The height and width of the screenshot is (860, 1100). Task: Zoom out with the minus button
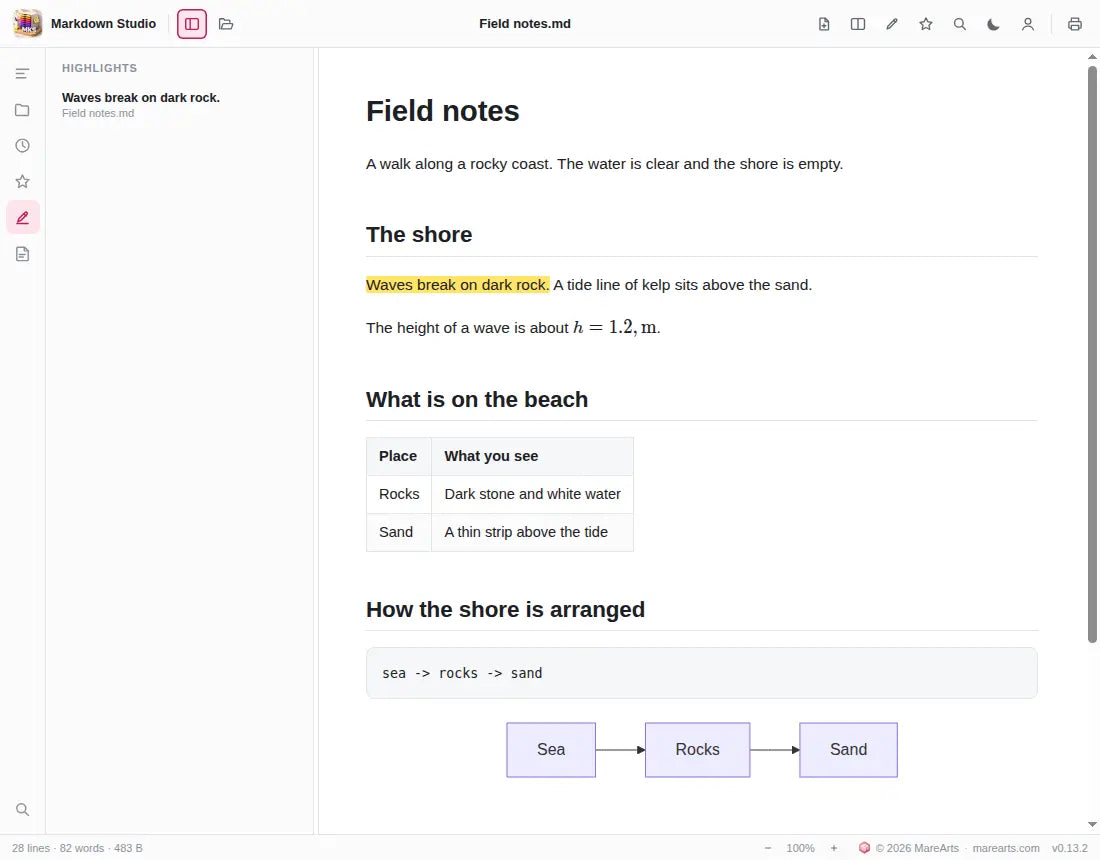point(767,848)
